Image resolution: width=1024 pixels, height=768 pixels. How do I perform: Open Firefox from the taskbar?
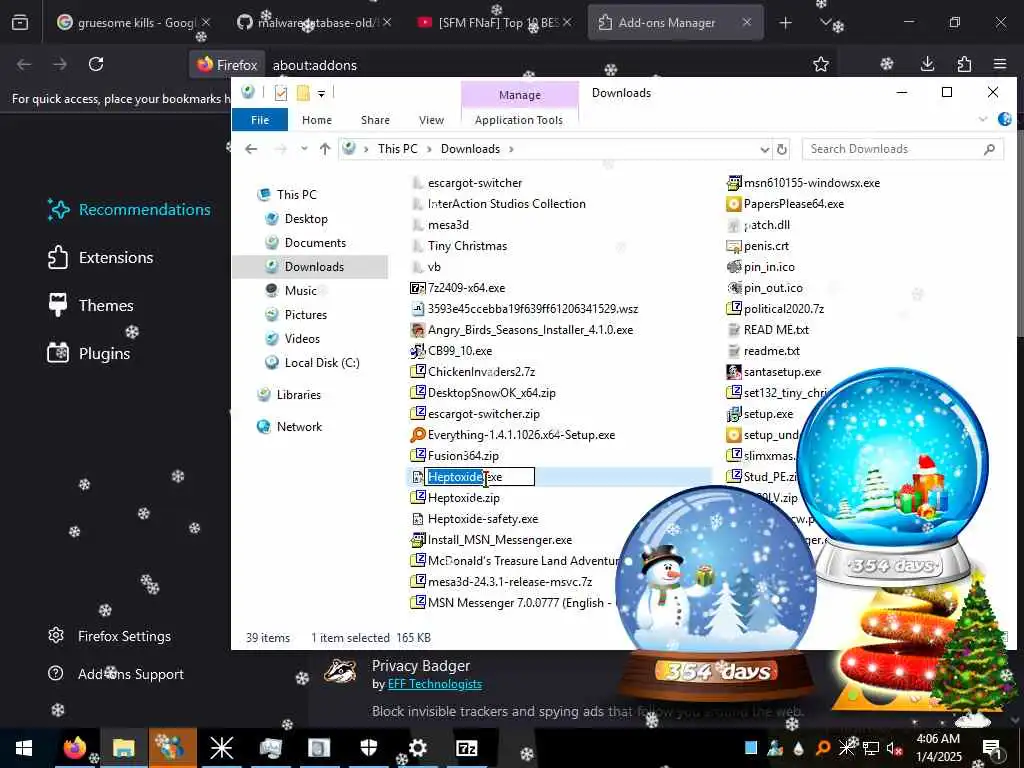click(x=74, y=748)
